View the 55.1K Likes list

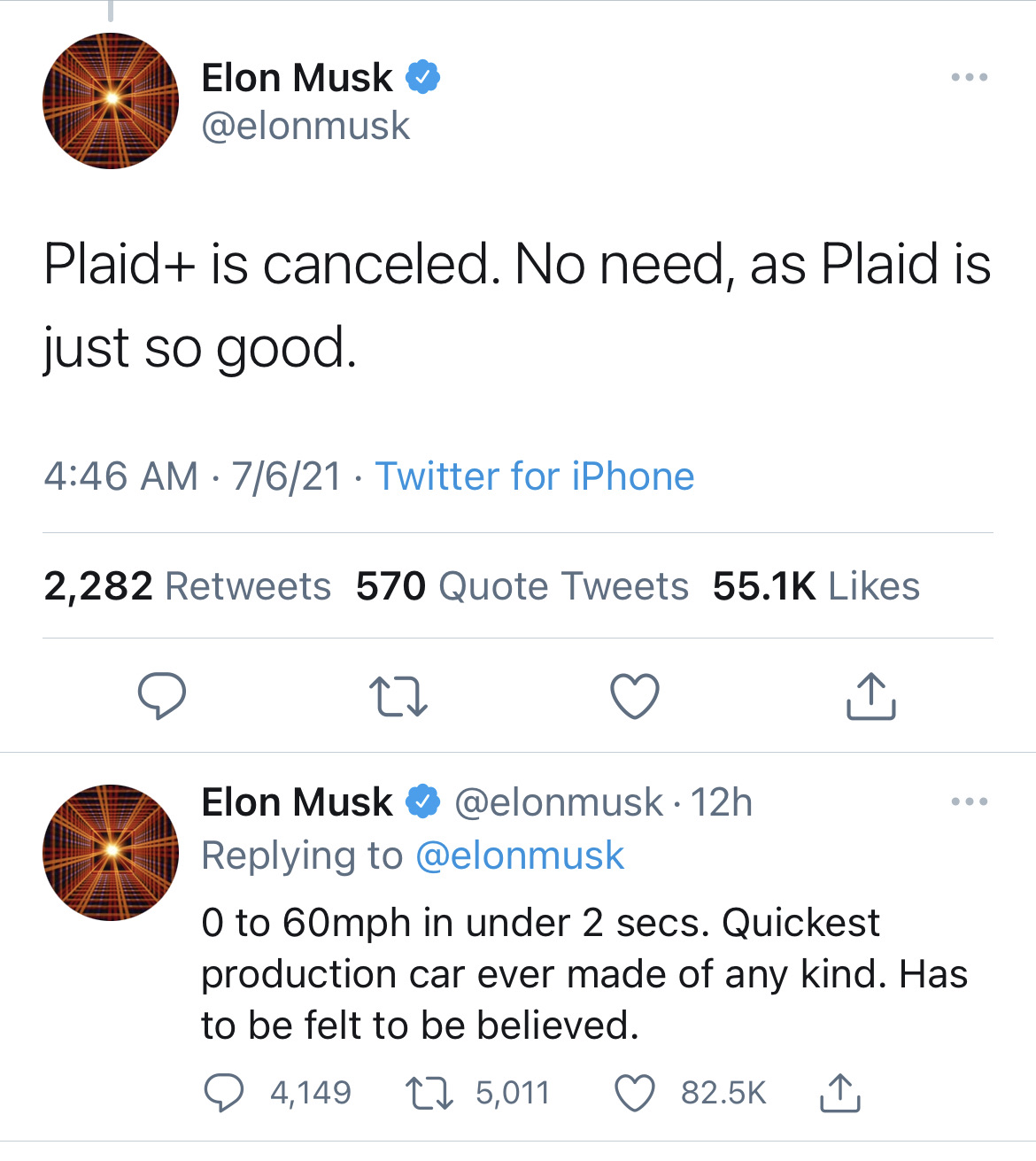(816, 586)
